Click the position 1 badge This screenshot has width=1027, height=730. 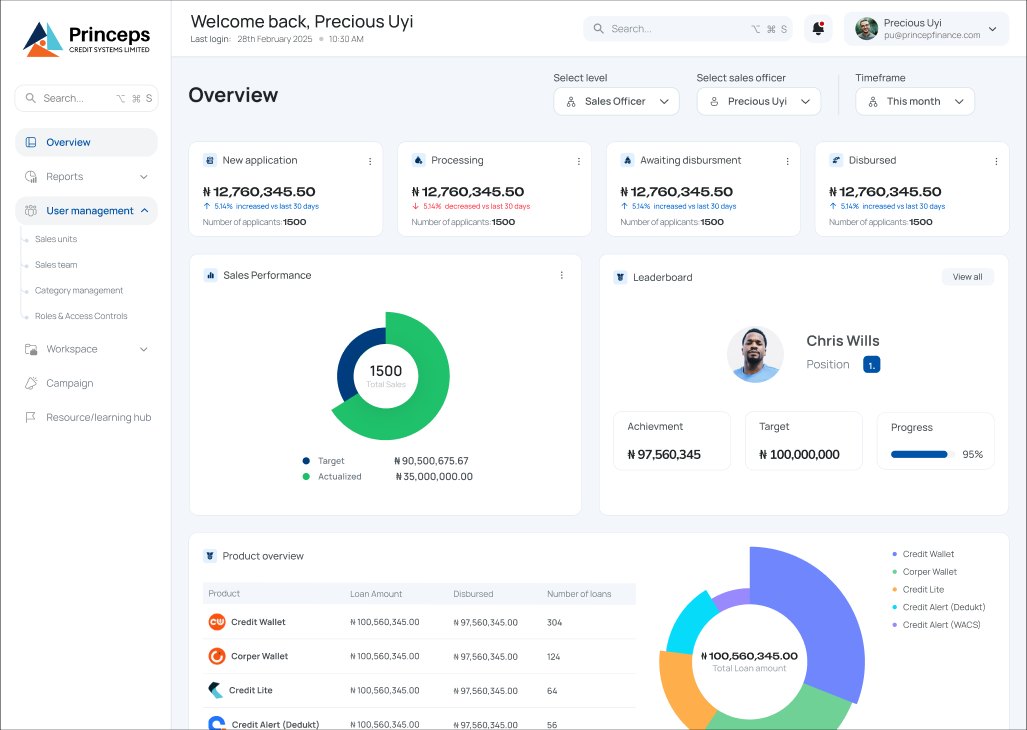coord(871,365)
